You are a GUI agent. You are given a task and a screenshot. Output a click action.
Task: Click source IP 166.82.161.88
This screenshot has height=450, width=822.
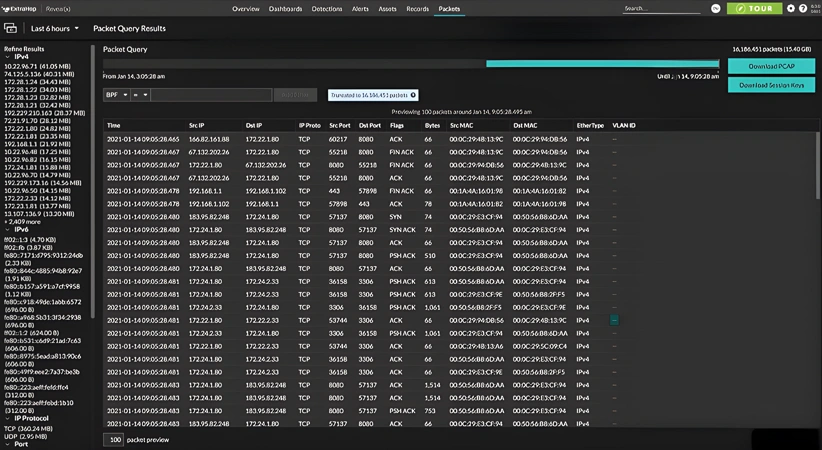point(209,140)
